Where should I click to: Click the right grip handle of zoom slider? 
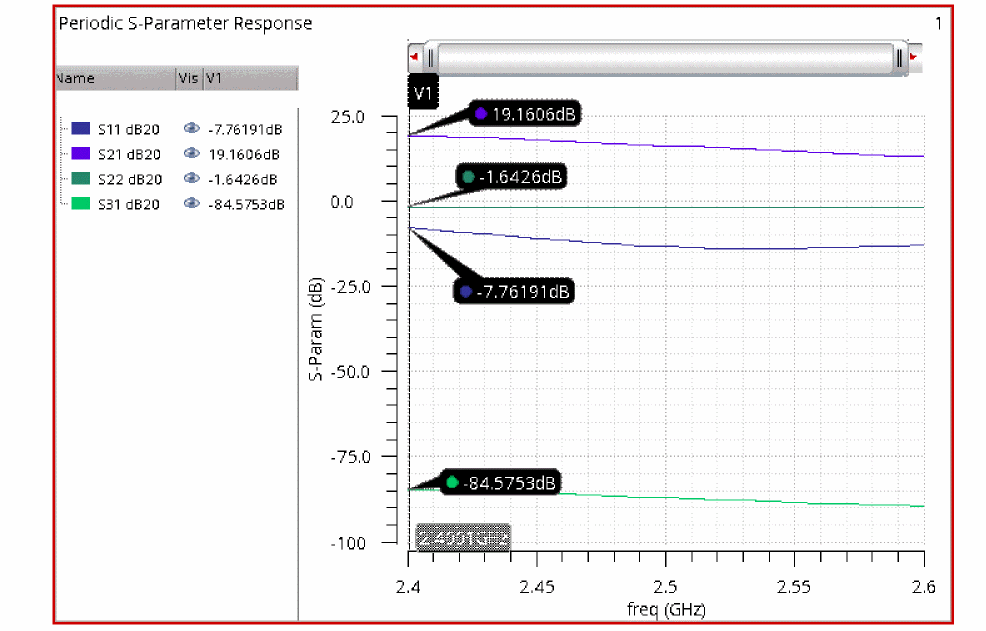pyautogui.click(x=900, y=59)
